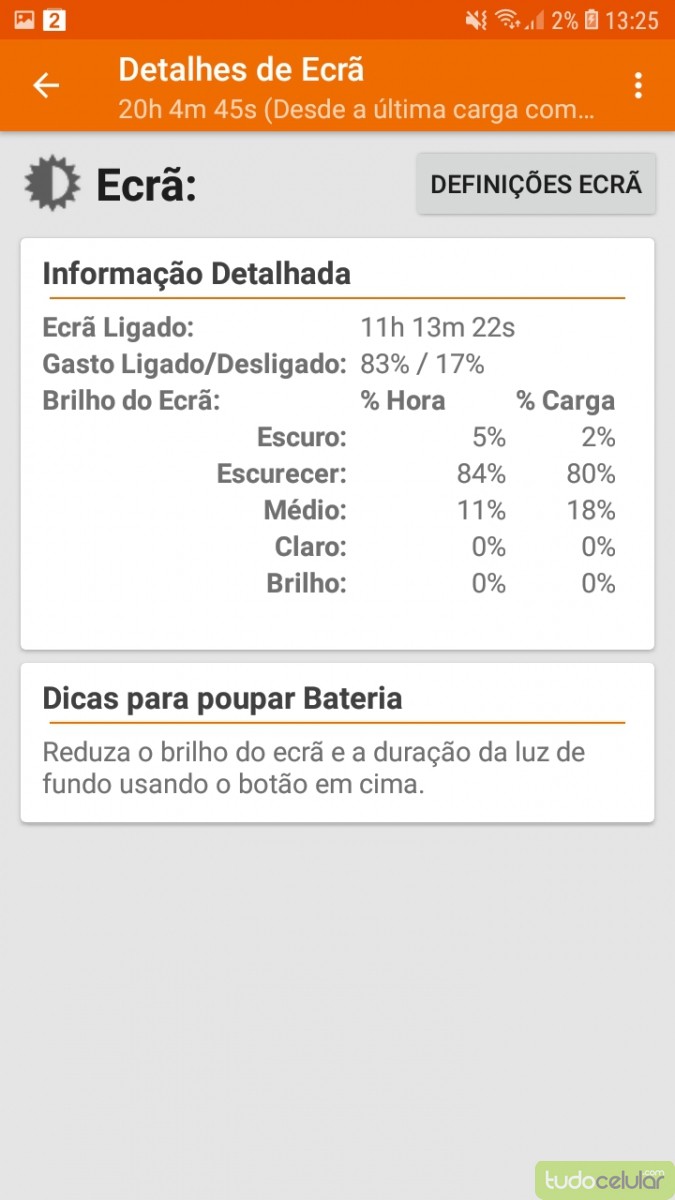Tap the muted sound status icon

click(x=477, y=20)
